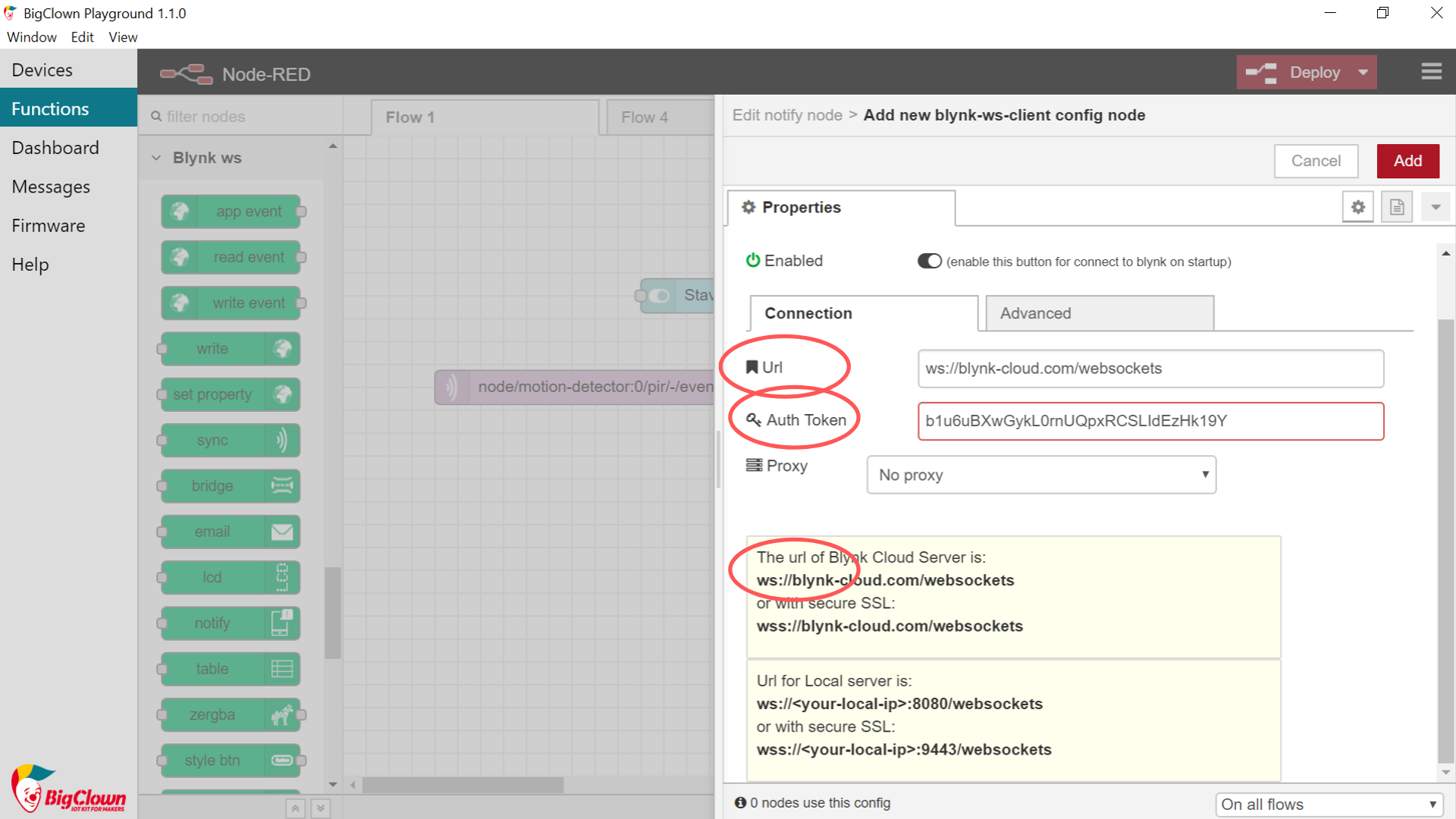Click the BigClown logo

pyautogui.click(x=68, y=789)
